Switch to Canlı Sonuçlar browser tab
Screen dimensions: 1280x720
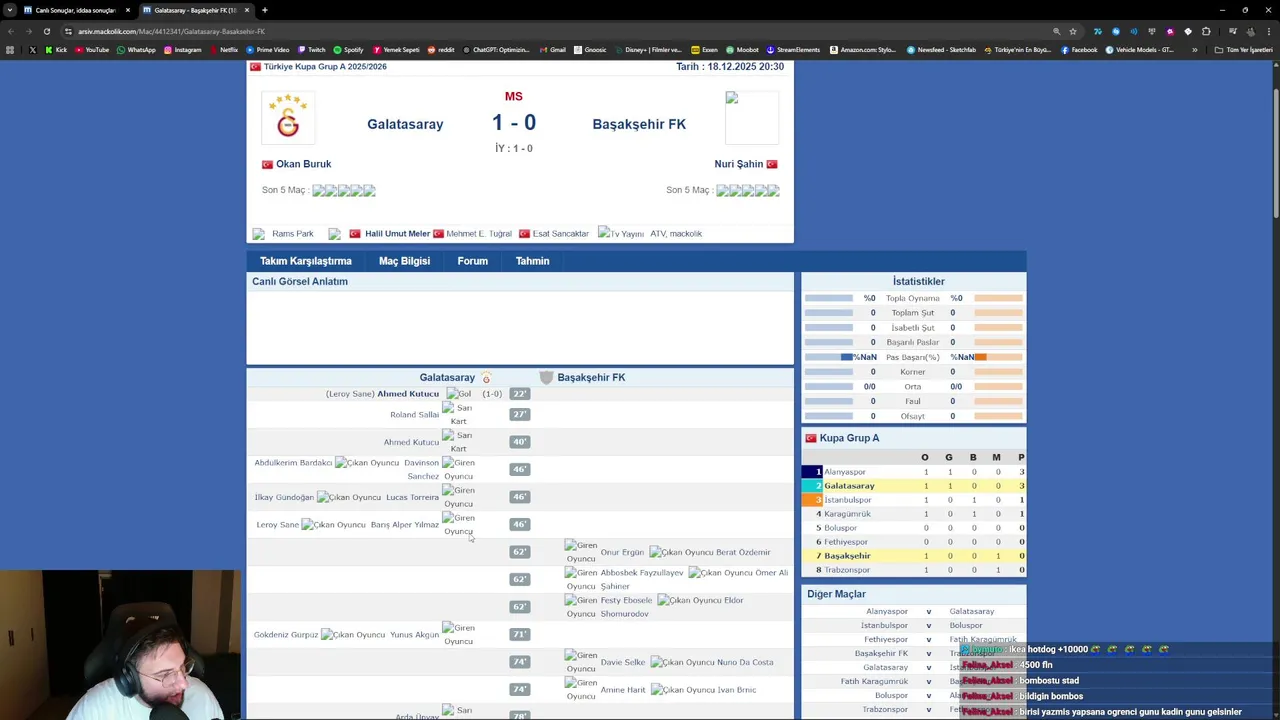(76, 10)
